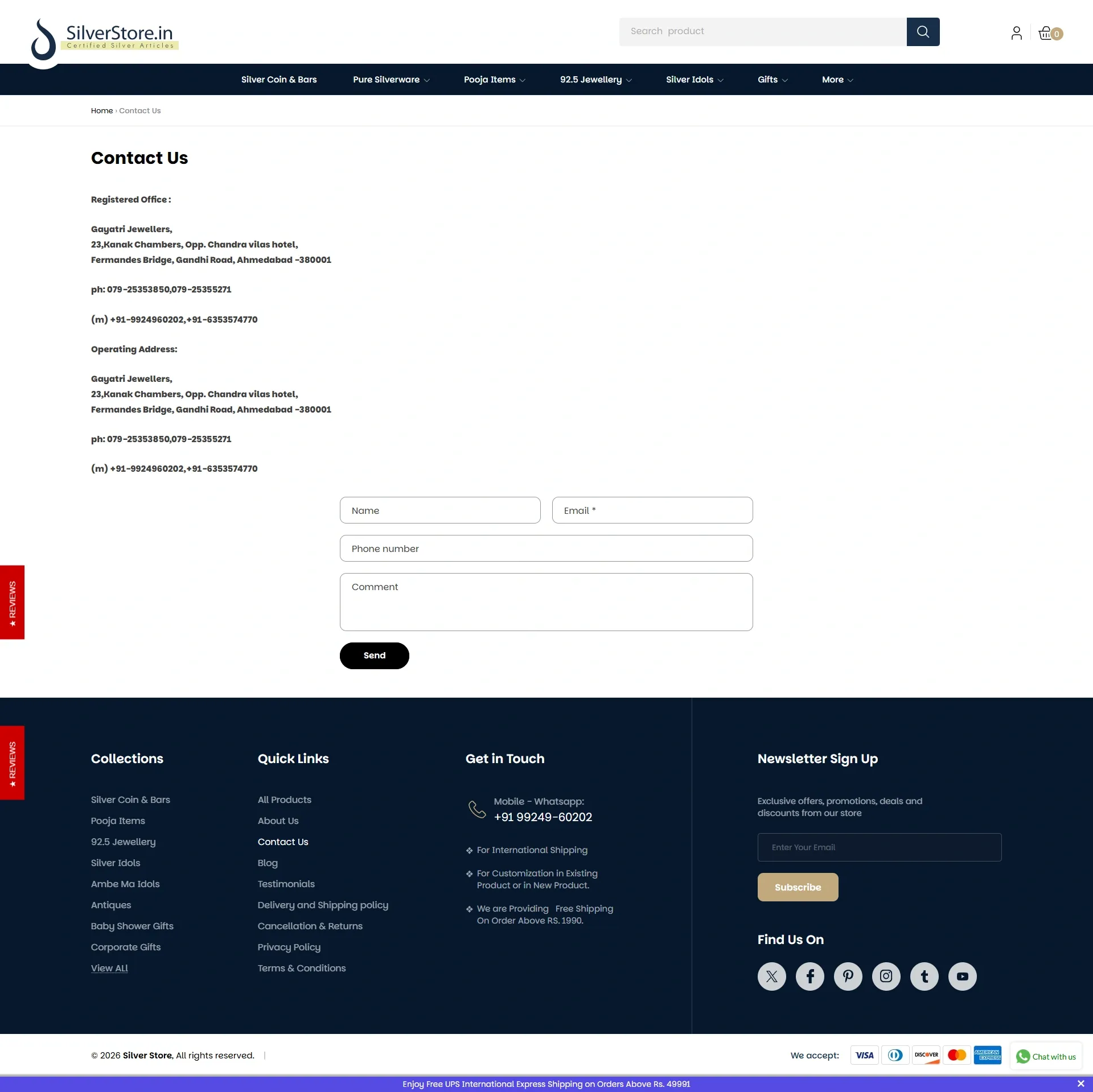Open the Instagram social icon

coord(886,976)
